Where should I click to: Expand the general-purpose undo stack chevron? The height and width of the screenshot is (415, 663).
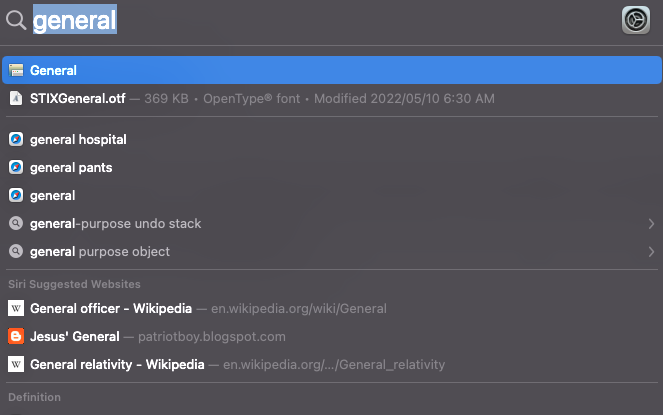[651, 223]
